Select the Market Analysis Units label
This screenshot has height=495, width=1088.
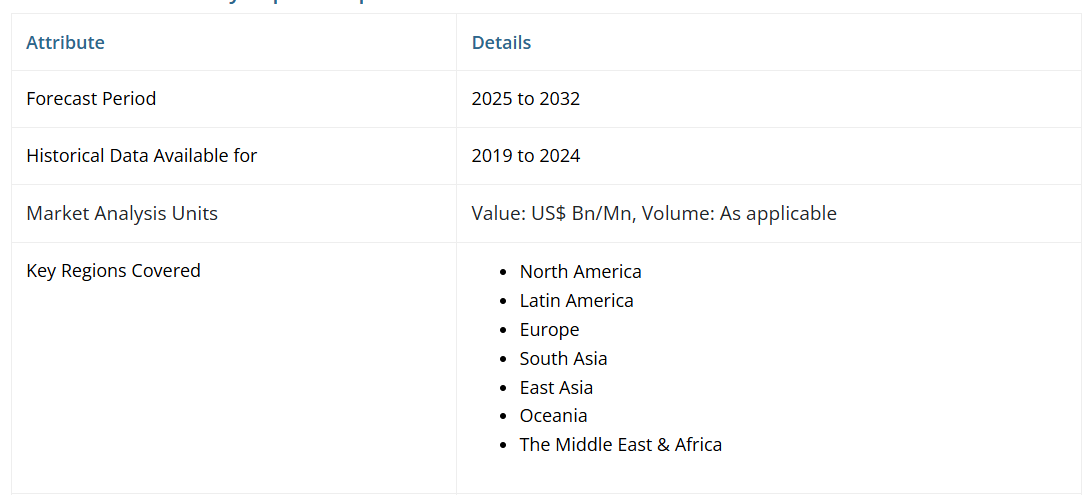(121, 213)
